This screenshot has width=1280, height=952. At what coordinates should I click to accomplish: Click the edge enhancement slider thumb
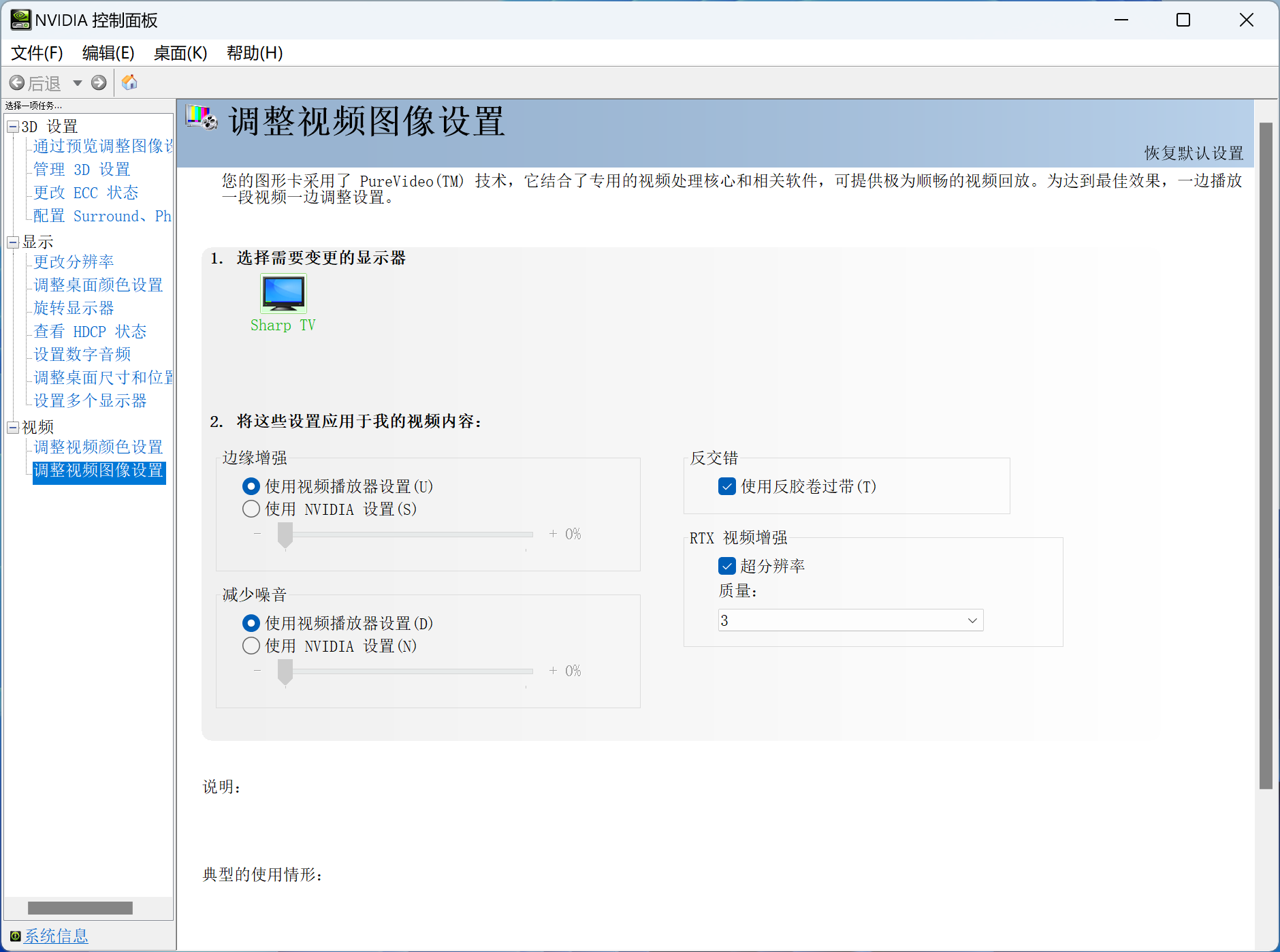click(285, 535)
